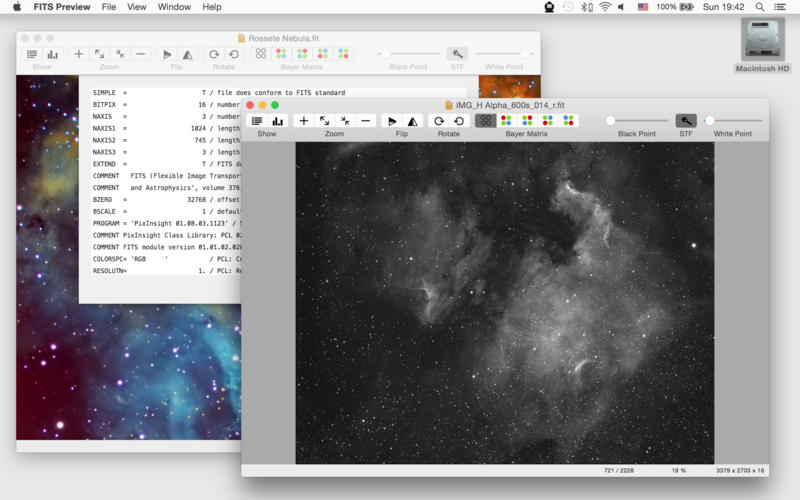Click the Sun 19:42 clock
This screenshot has height=500, width=800.
(723, 7)
